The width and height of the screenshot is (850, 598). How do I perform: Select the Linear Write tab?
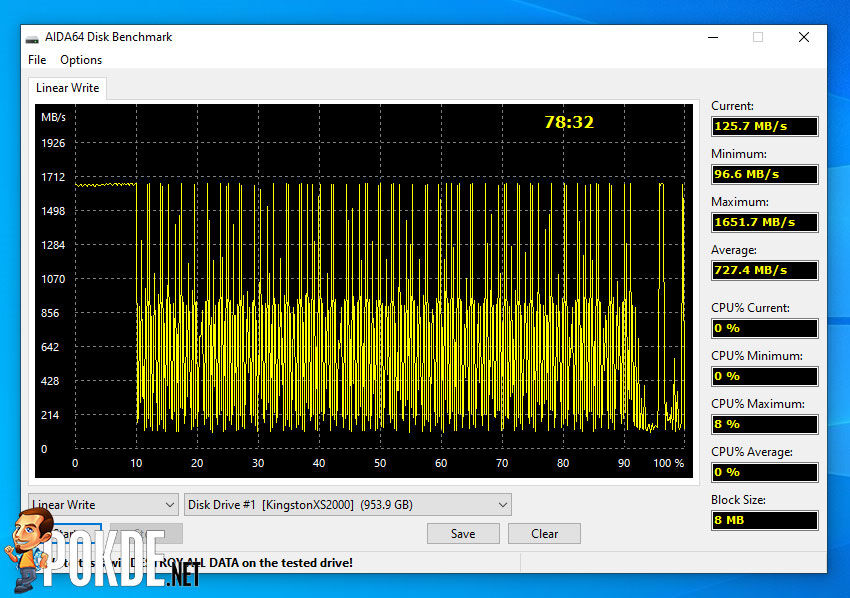click(x=67, y=88)
